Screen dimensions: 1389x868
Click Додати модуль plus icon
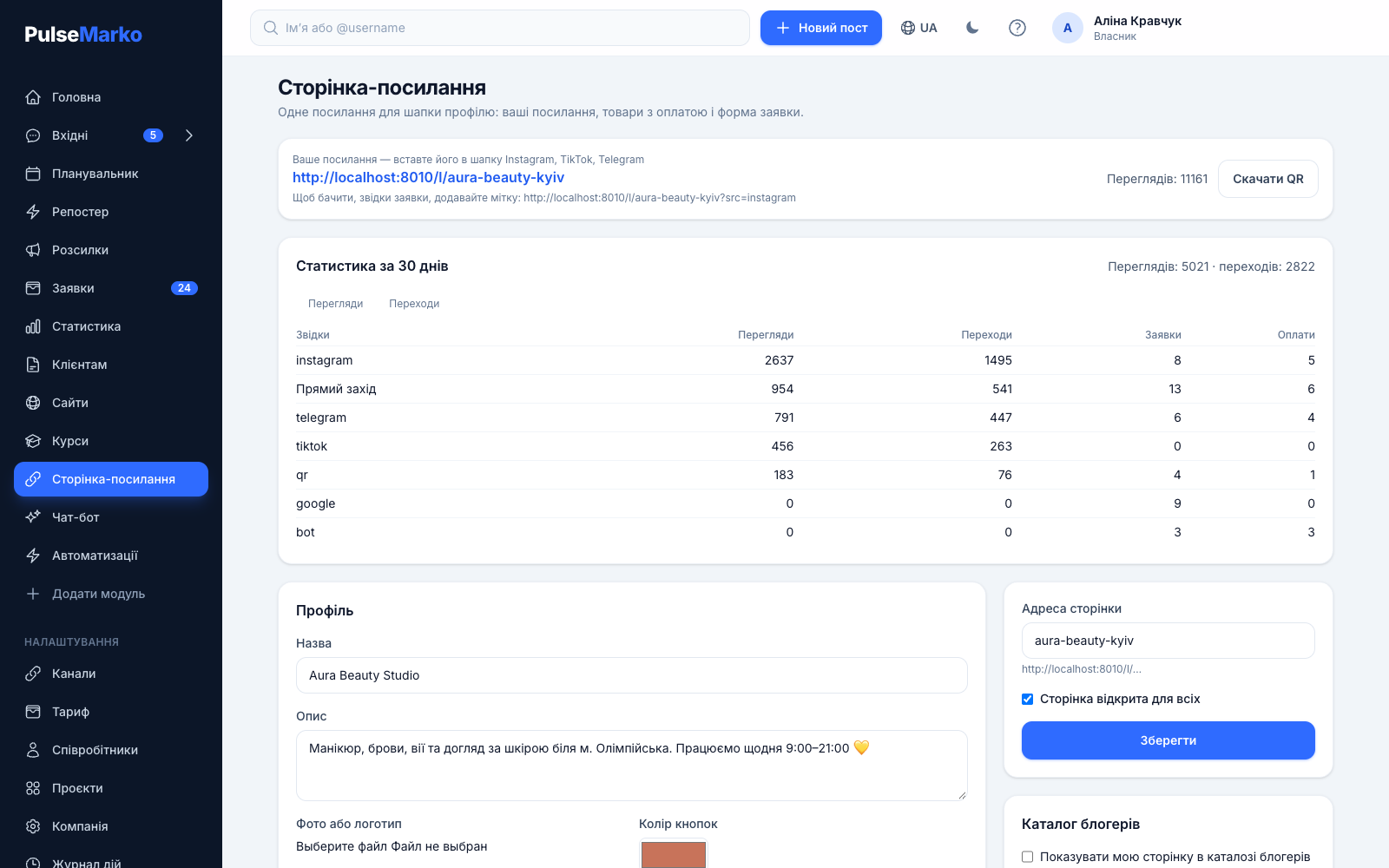pos(33,594)
